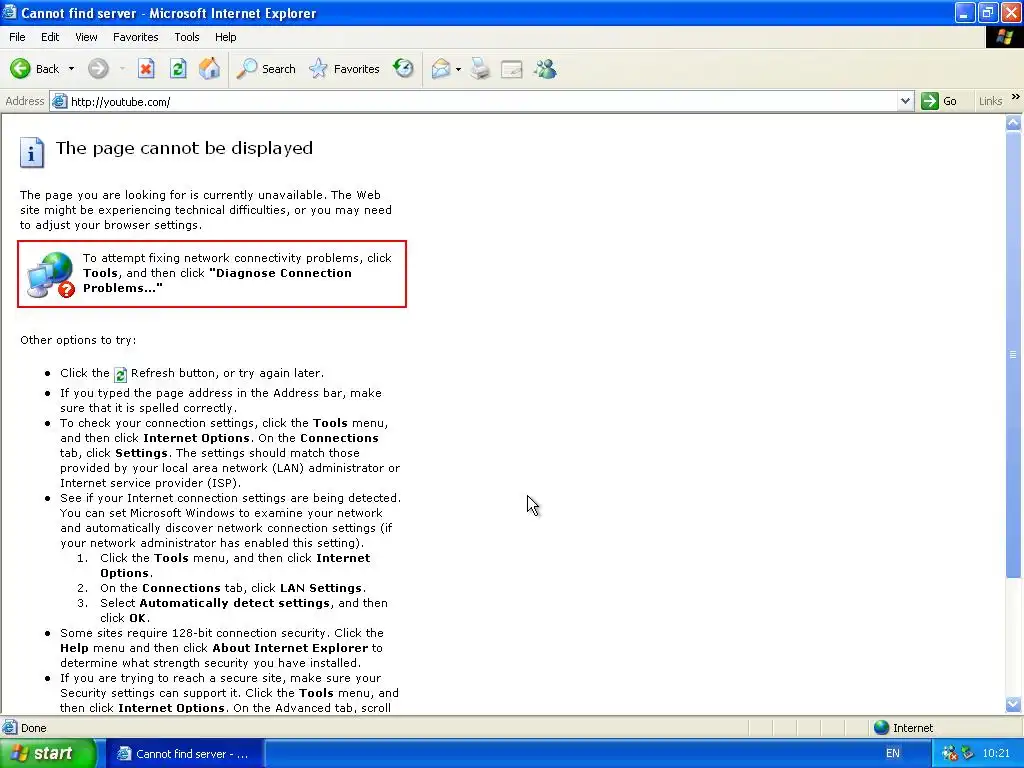Click the Mail envelope icon

(441, 69)
